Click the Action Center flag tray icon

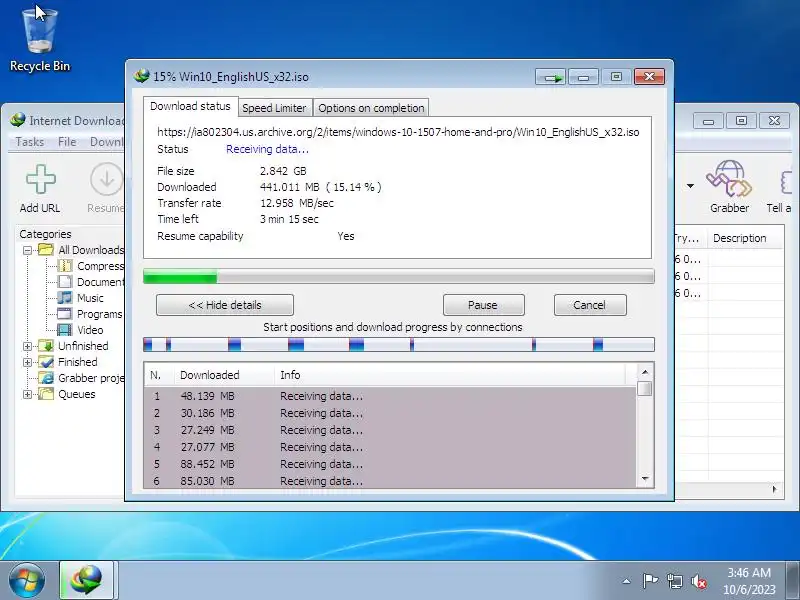tap(650, 581)
